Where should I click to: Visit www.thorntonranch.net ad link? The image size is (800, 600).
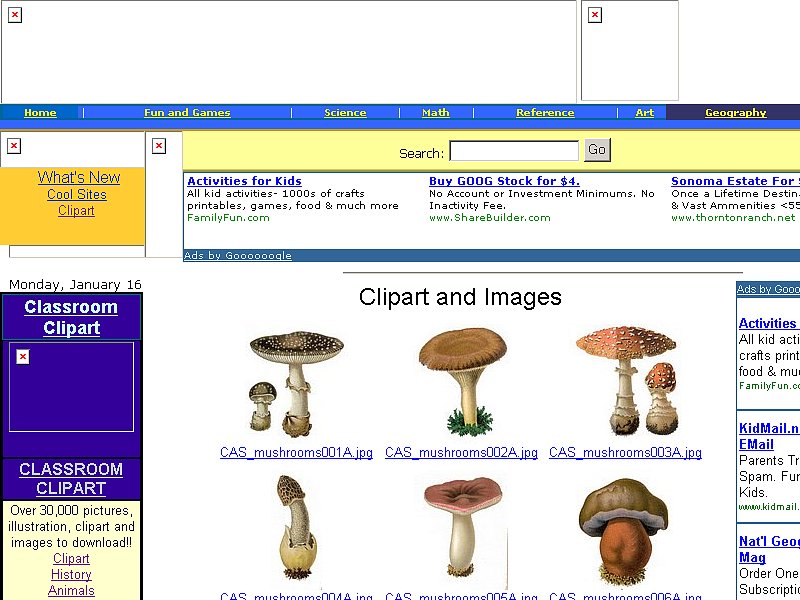pyautogui.click(x=733, y=218)
